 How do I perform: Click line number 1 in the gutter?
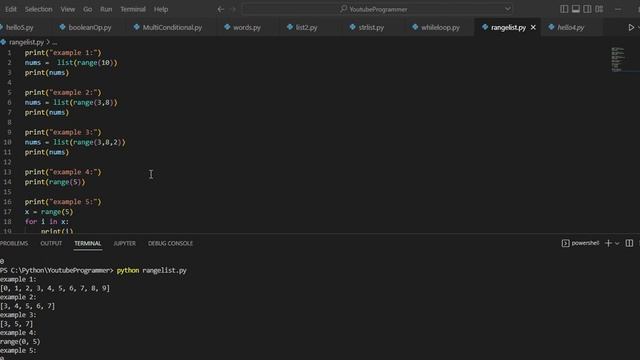(x=9, y=53)
